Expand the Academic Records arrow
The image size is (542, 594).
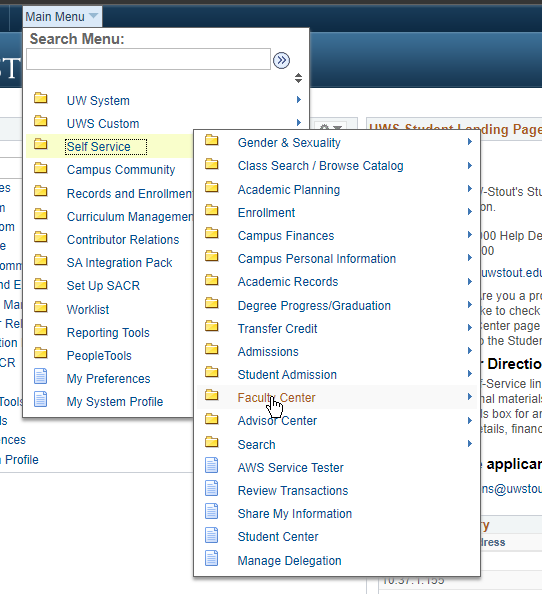pyautogui.click(x=470, y=281)
